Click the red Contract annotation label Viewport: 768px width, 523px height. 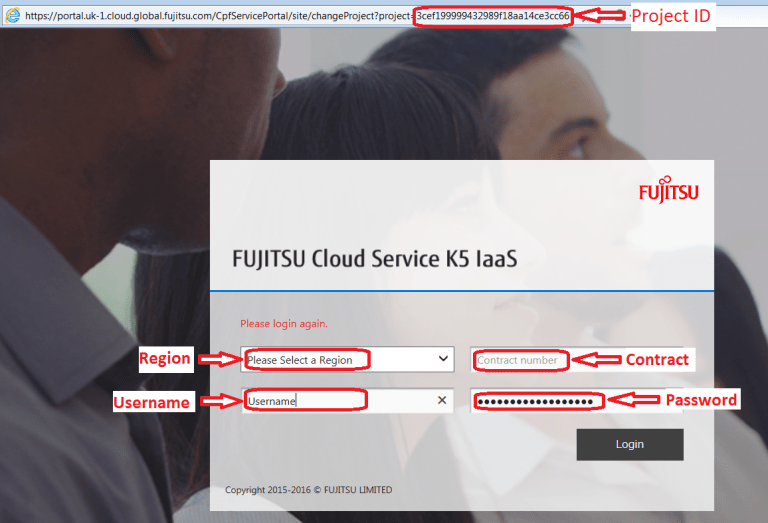[x=658, y=359]
